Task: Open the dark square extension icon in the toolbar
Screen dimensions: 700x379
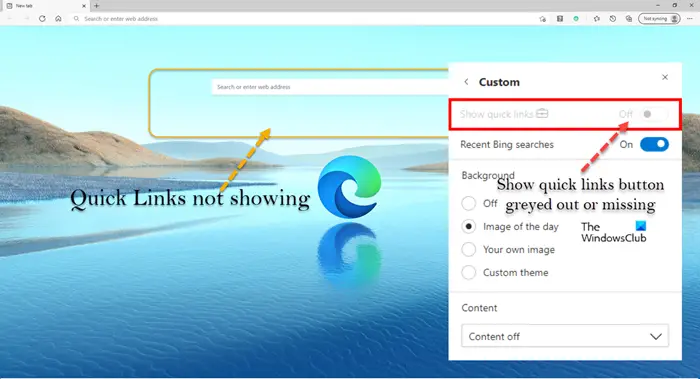Action: pos(559,19)
